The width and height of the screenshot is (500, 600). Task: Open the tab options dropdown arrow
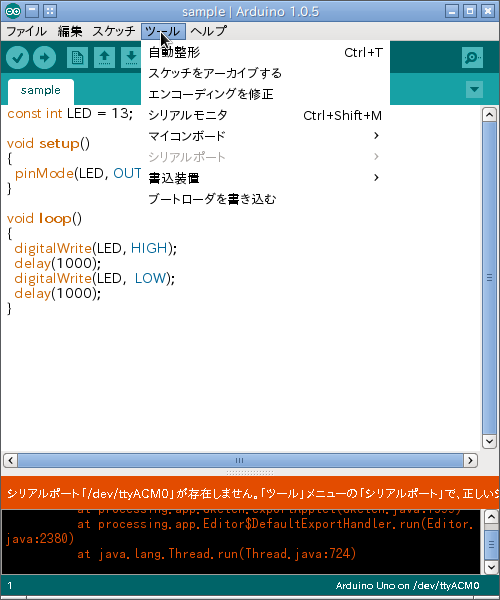[x=474, y=90]
